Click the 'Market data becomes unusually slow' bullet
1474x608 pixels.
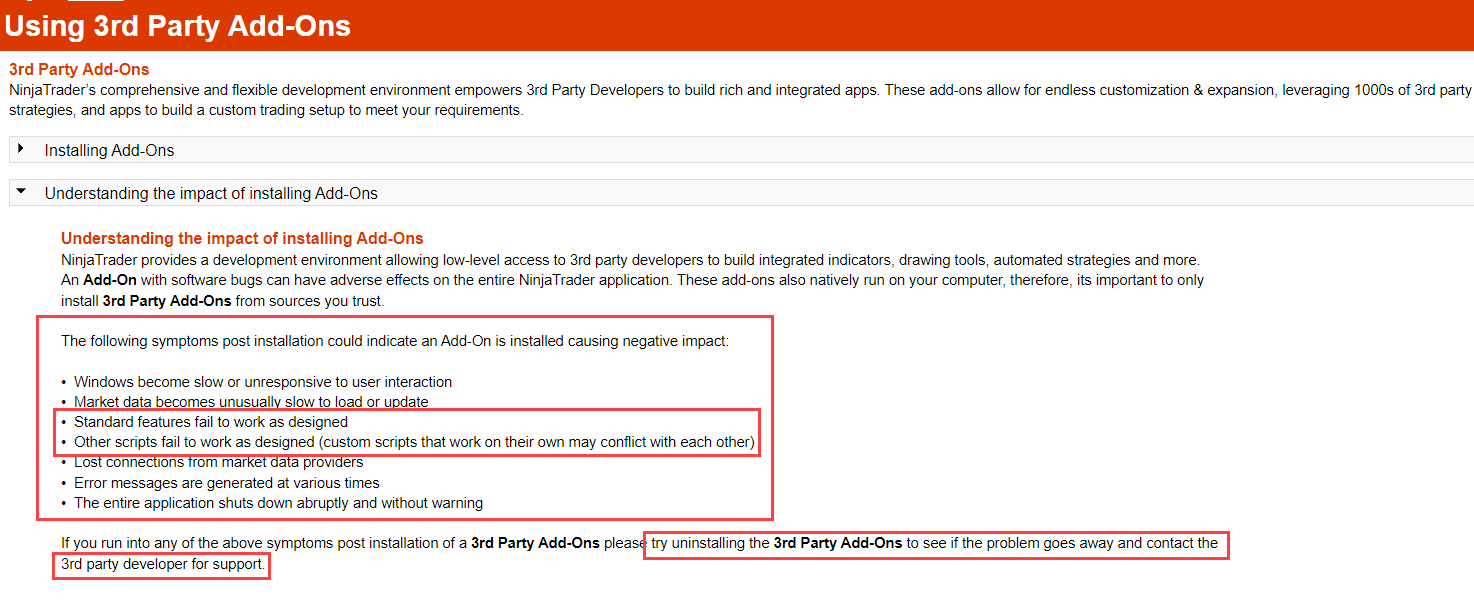250,402
